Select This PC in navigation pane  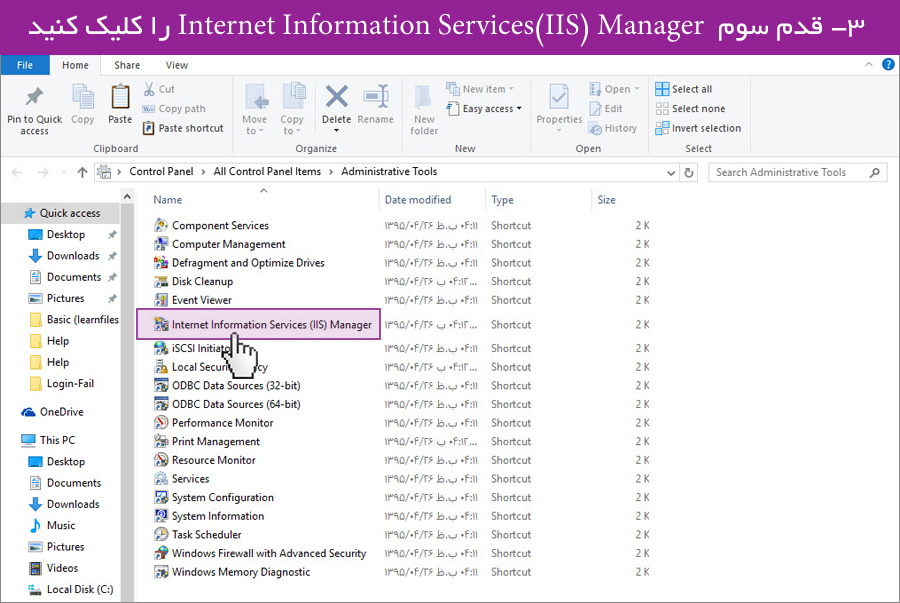(x=48, y=440)
